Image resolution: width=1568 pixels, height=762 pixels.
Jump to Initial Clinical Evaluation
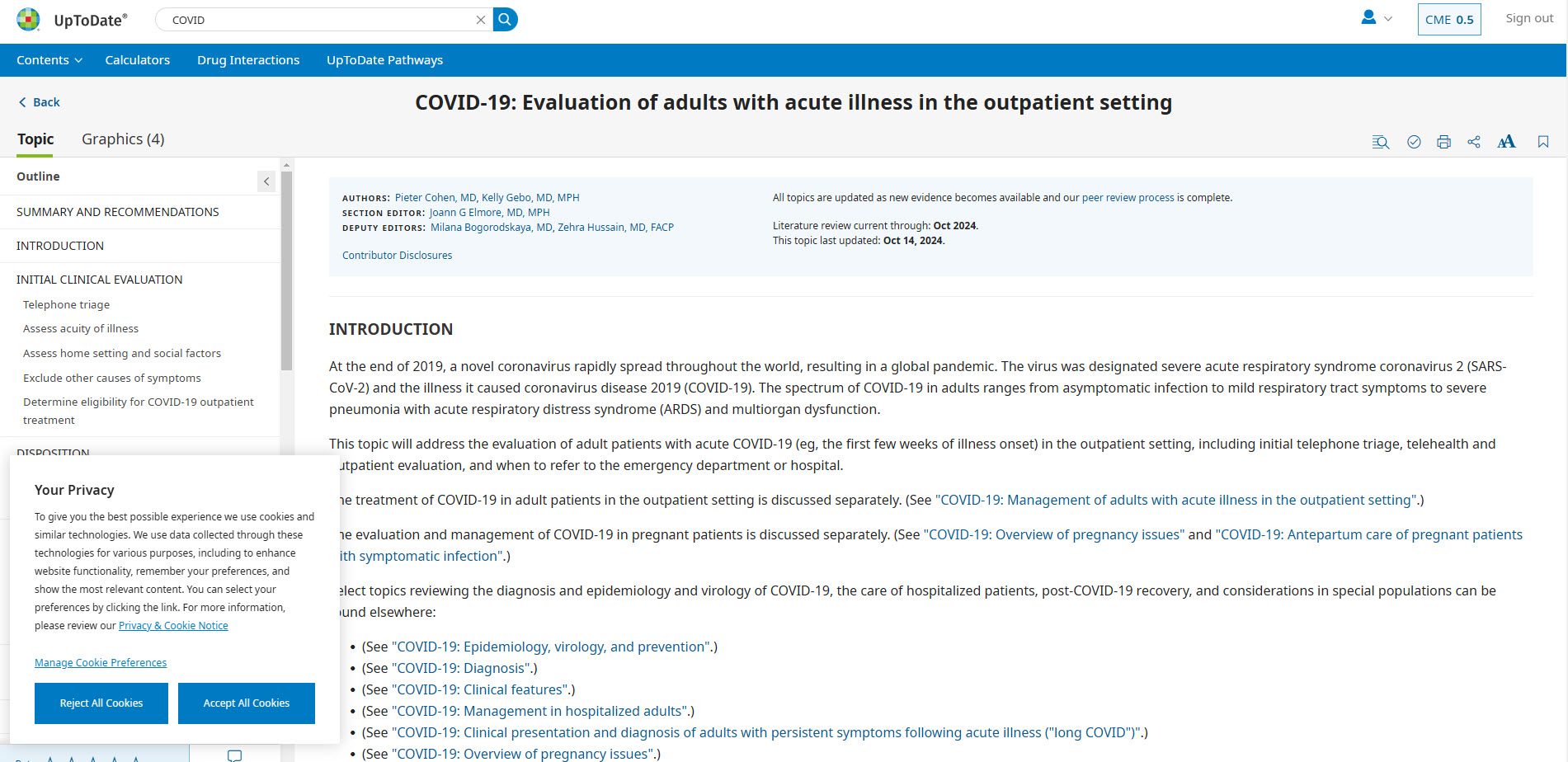click(100, 280)
